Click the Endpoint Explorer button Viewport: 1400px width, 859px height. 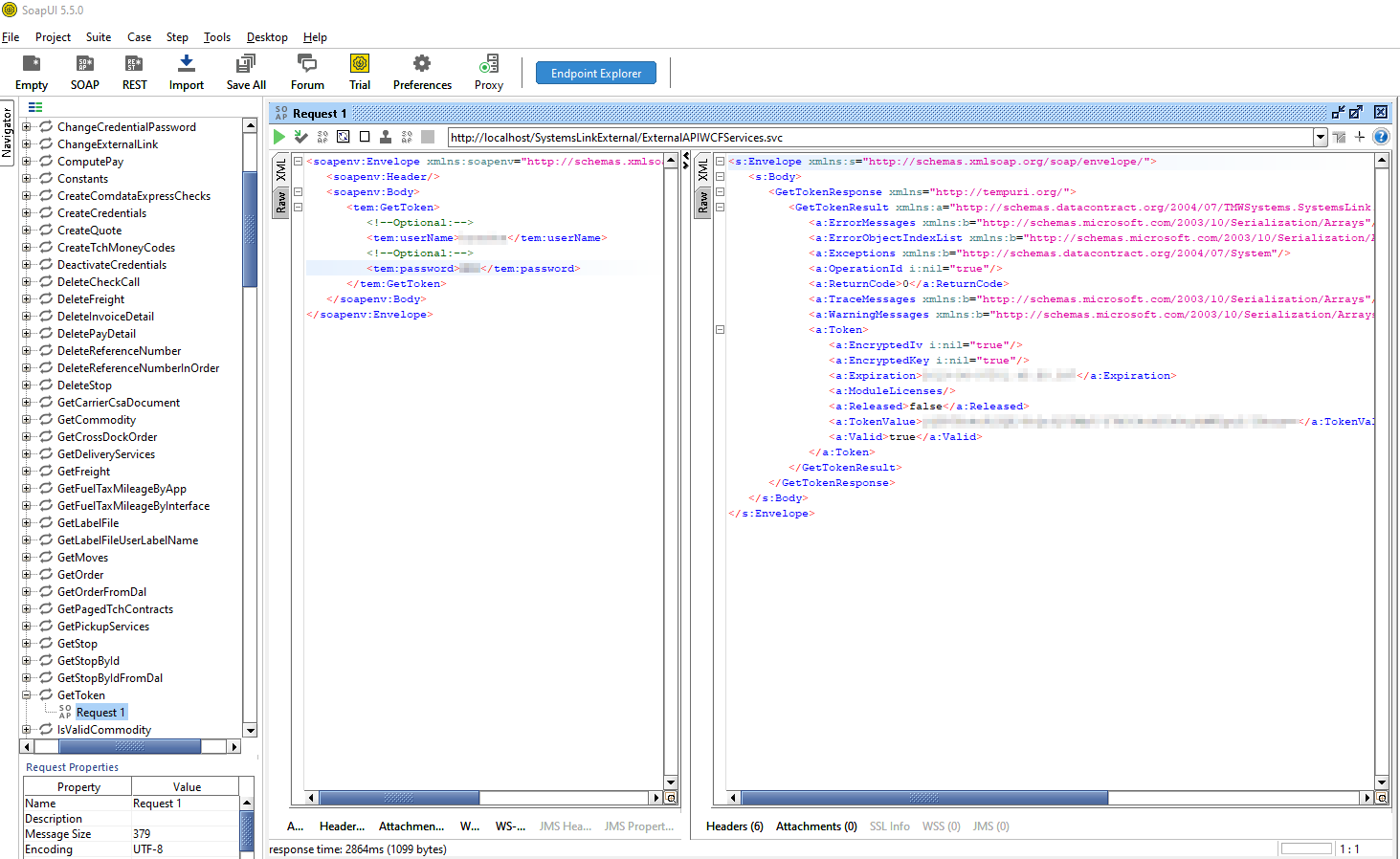tap(595, 74)
